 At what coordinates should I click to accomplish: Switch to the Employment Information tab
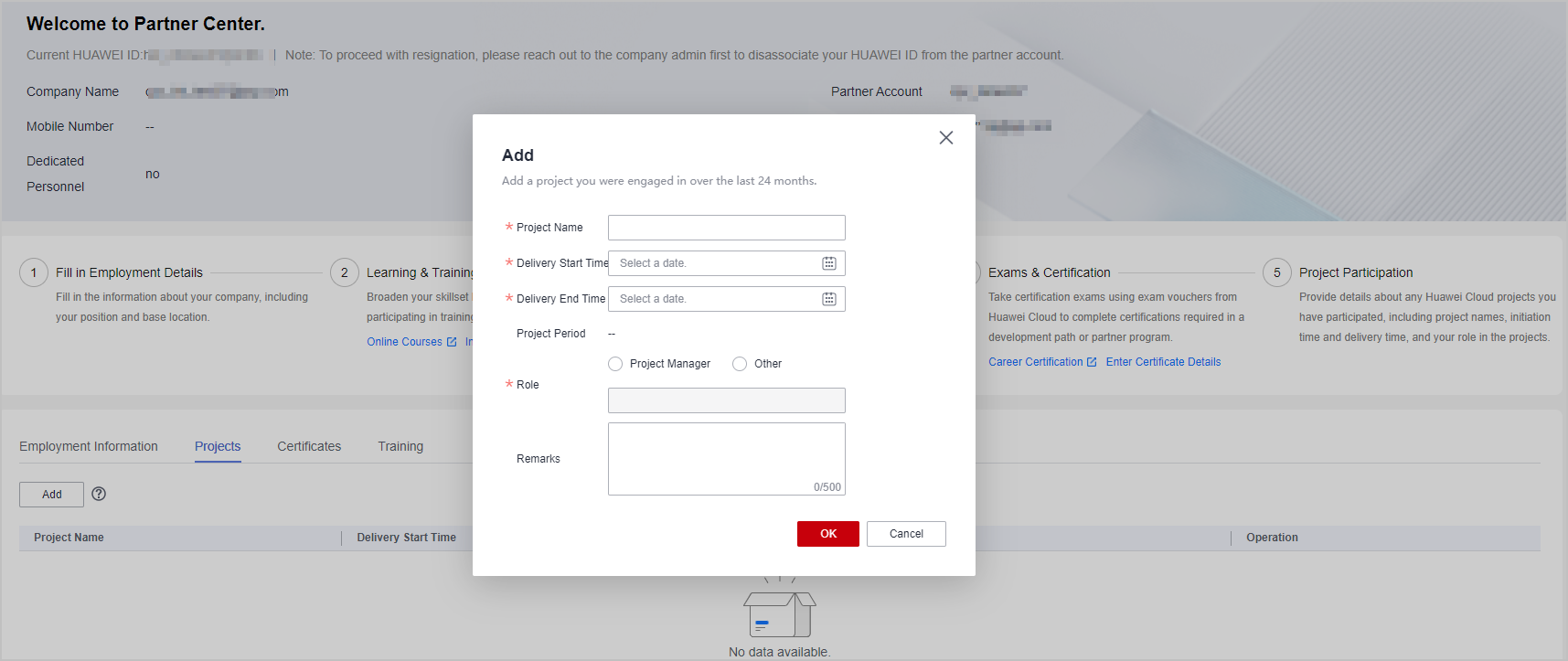pyautogui.click(x=89, y=446)
